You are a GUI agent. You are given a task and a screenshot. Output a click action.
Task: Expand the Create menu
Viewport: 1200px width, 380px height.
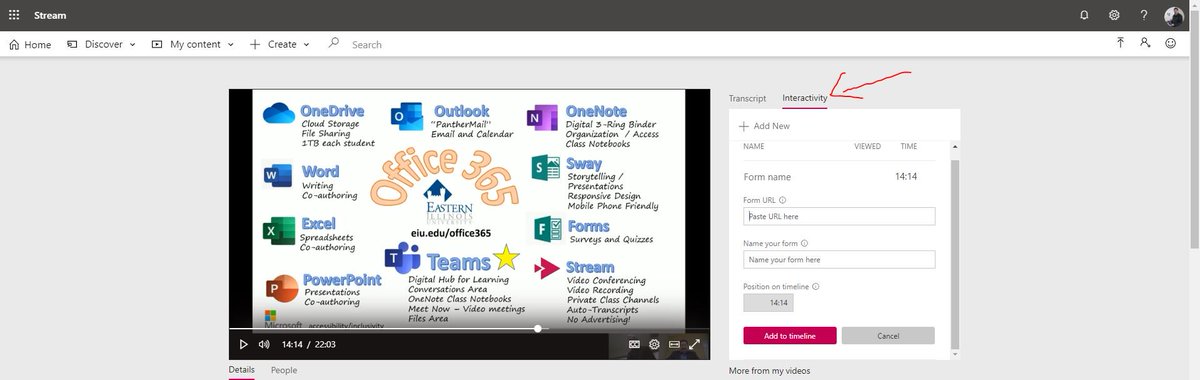click(x=279, y=44)
